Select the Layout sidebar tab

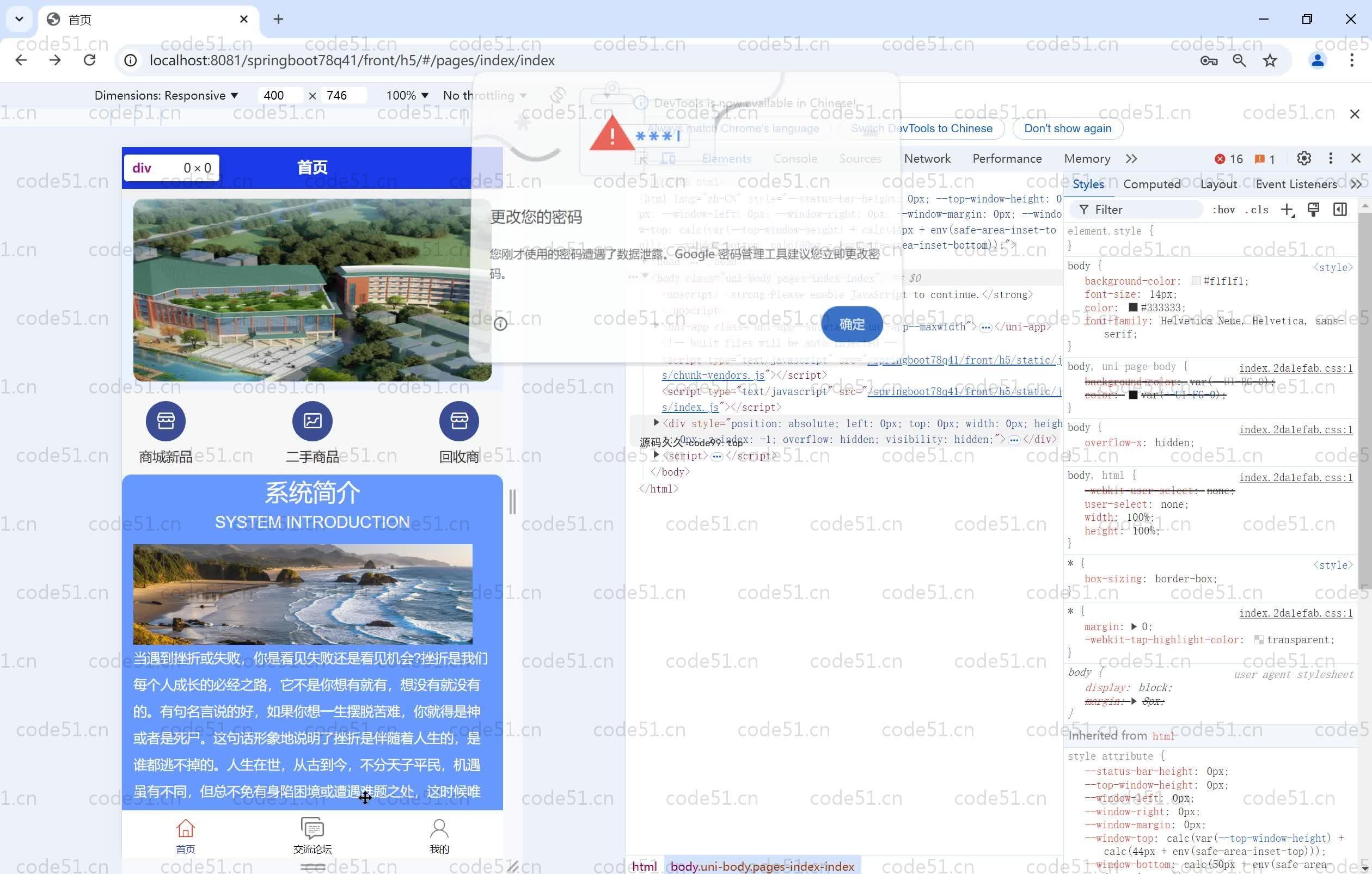pos(1218,184)
